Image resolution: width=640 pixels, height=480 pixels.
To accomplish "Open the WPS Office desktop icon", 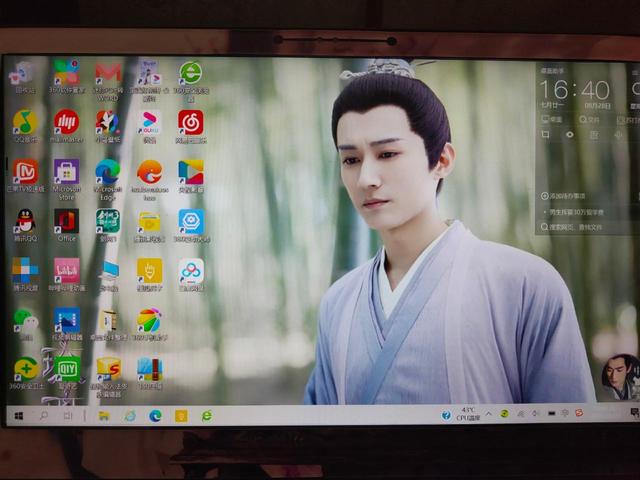I will point(108,73).
